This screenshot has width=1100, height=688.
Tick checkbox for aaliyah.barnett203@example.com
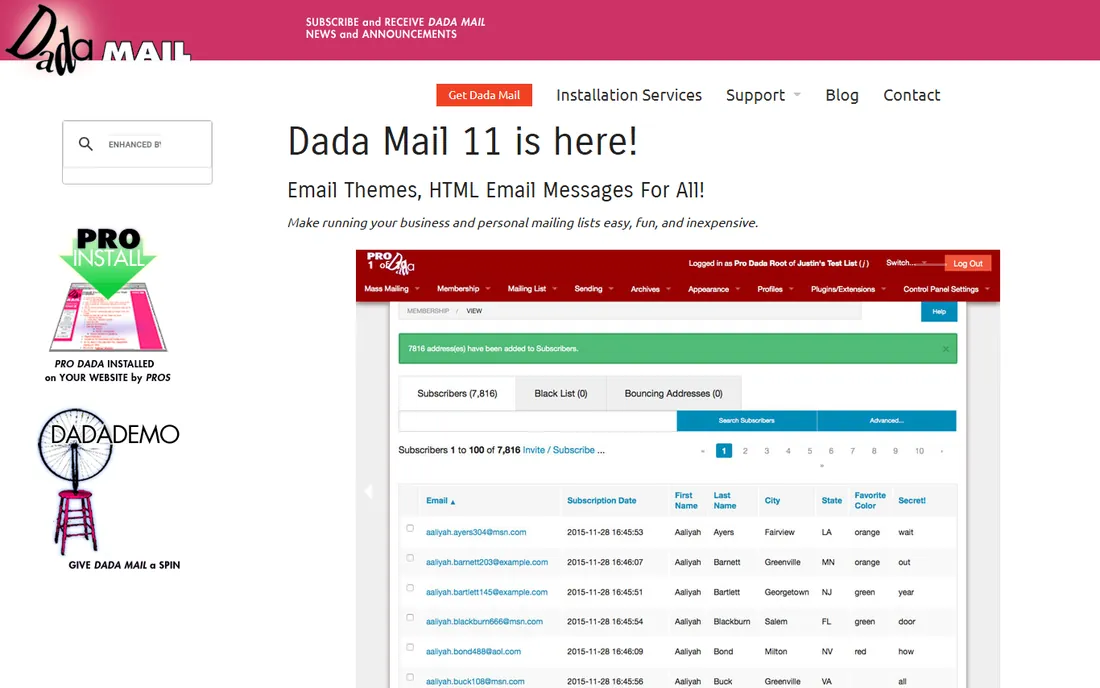[x=410, y=558]
